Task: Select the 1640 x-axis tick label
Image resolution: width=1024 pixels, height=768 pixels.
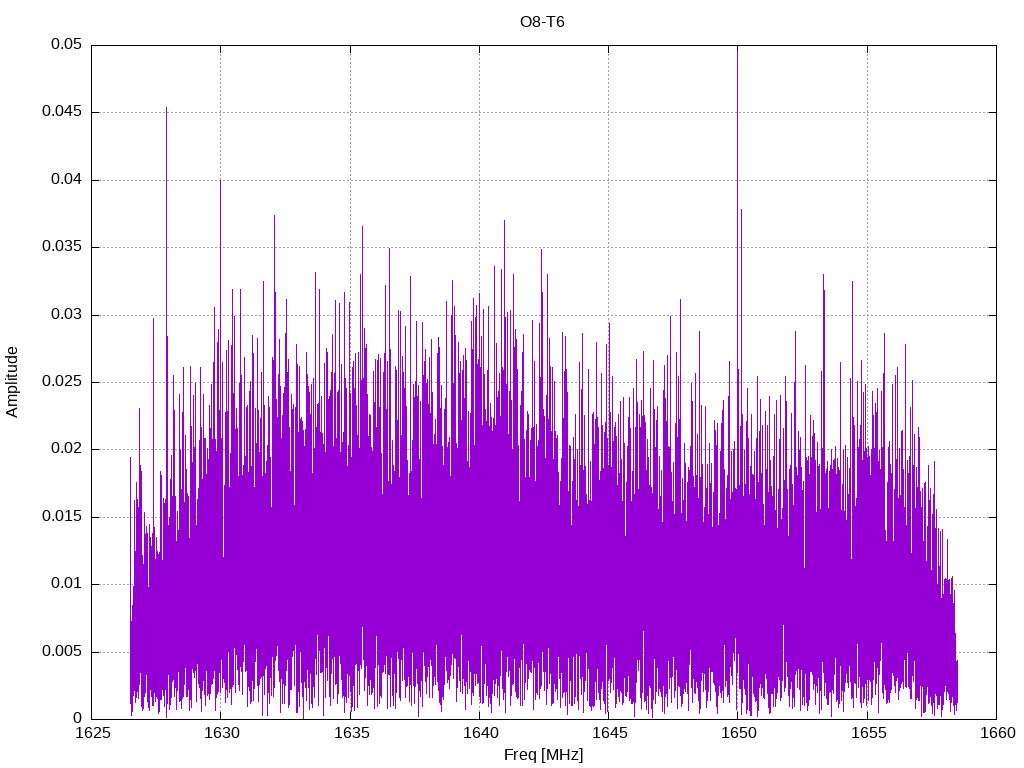Action: point(480,733)
